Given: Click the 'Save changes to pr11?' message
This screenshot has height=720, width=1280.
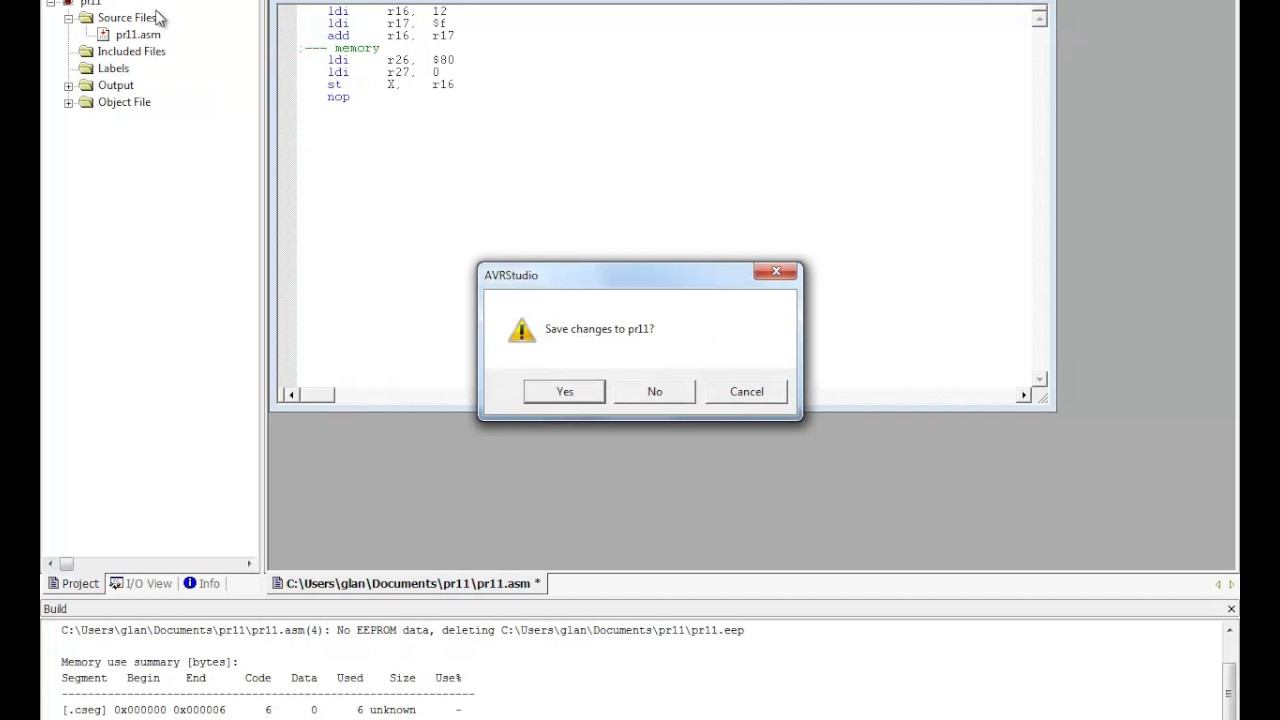Looking at the screenshot, I should pyautogui.click(x=599, y=329).
